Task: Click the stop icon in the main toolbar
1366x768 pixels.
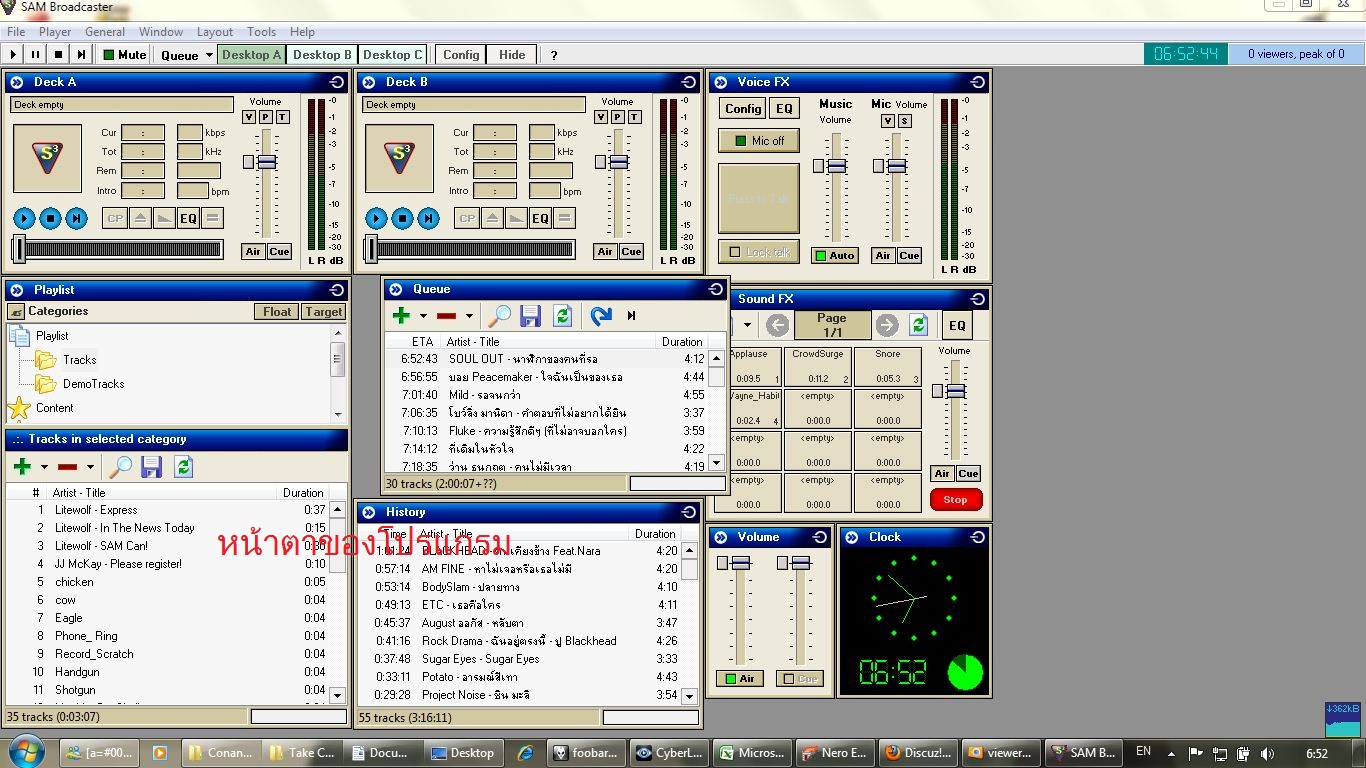Action: tap(58, 55)
